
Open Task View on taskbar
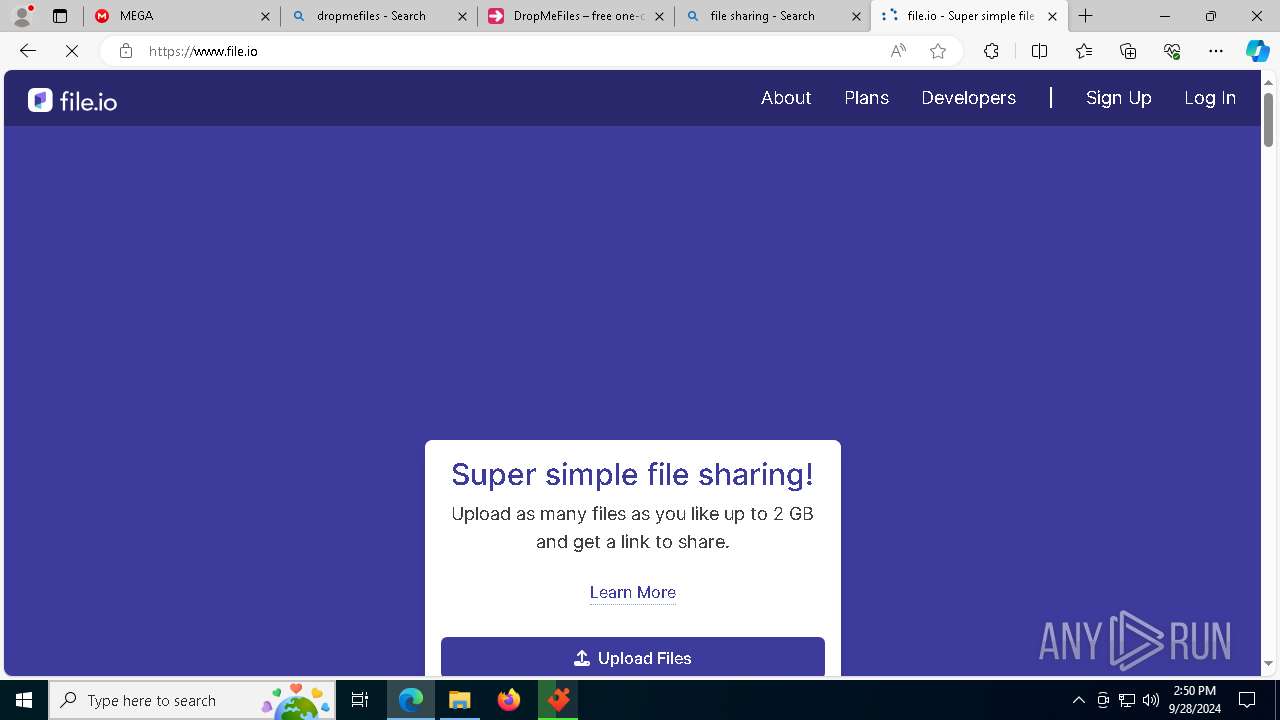(360, 700)
